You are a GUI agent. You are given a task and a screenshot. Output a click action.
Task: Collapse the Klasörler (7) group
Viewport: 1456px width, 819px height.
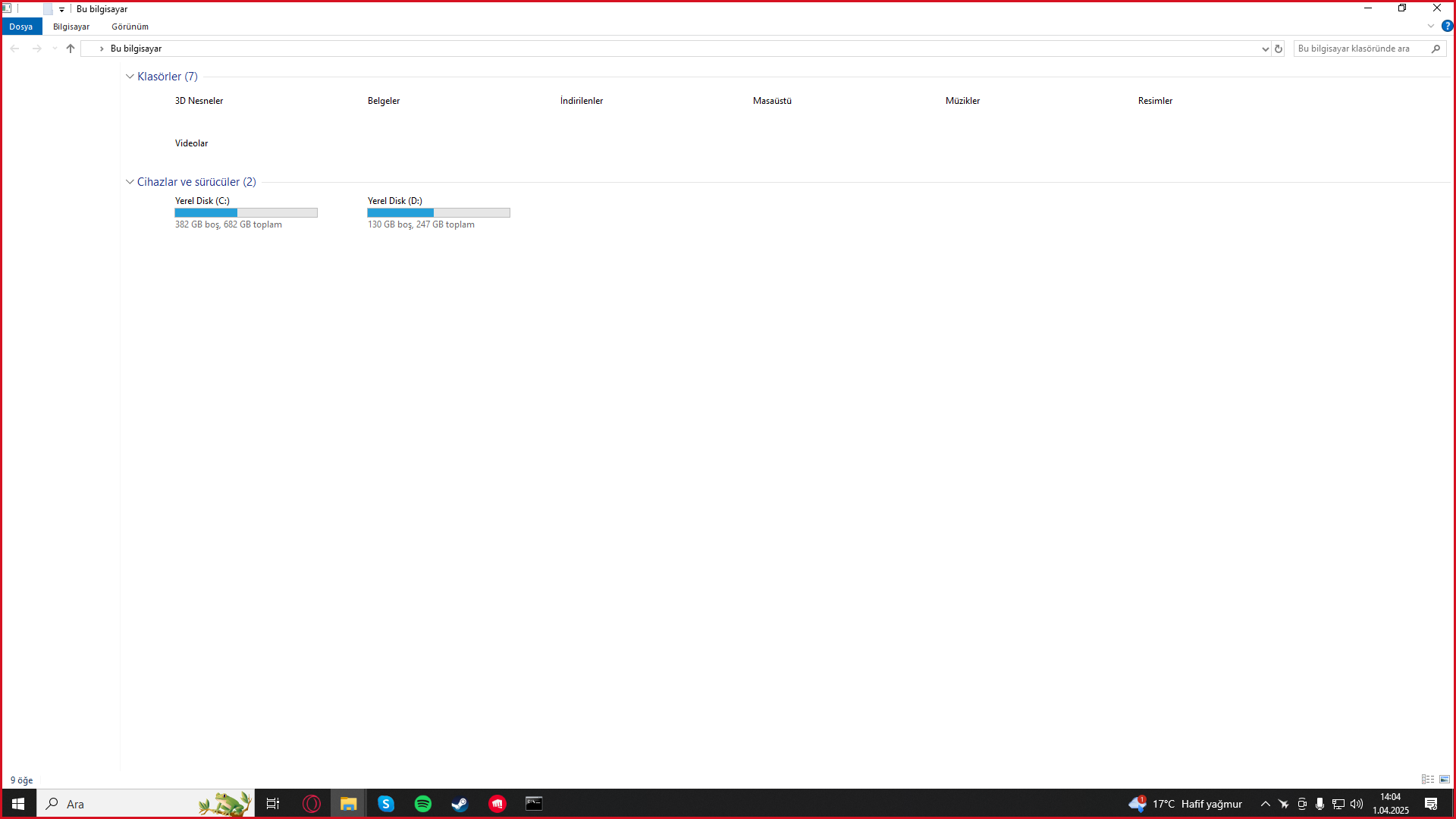click(130, 77)
